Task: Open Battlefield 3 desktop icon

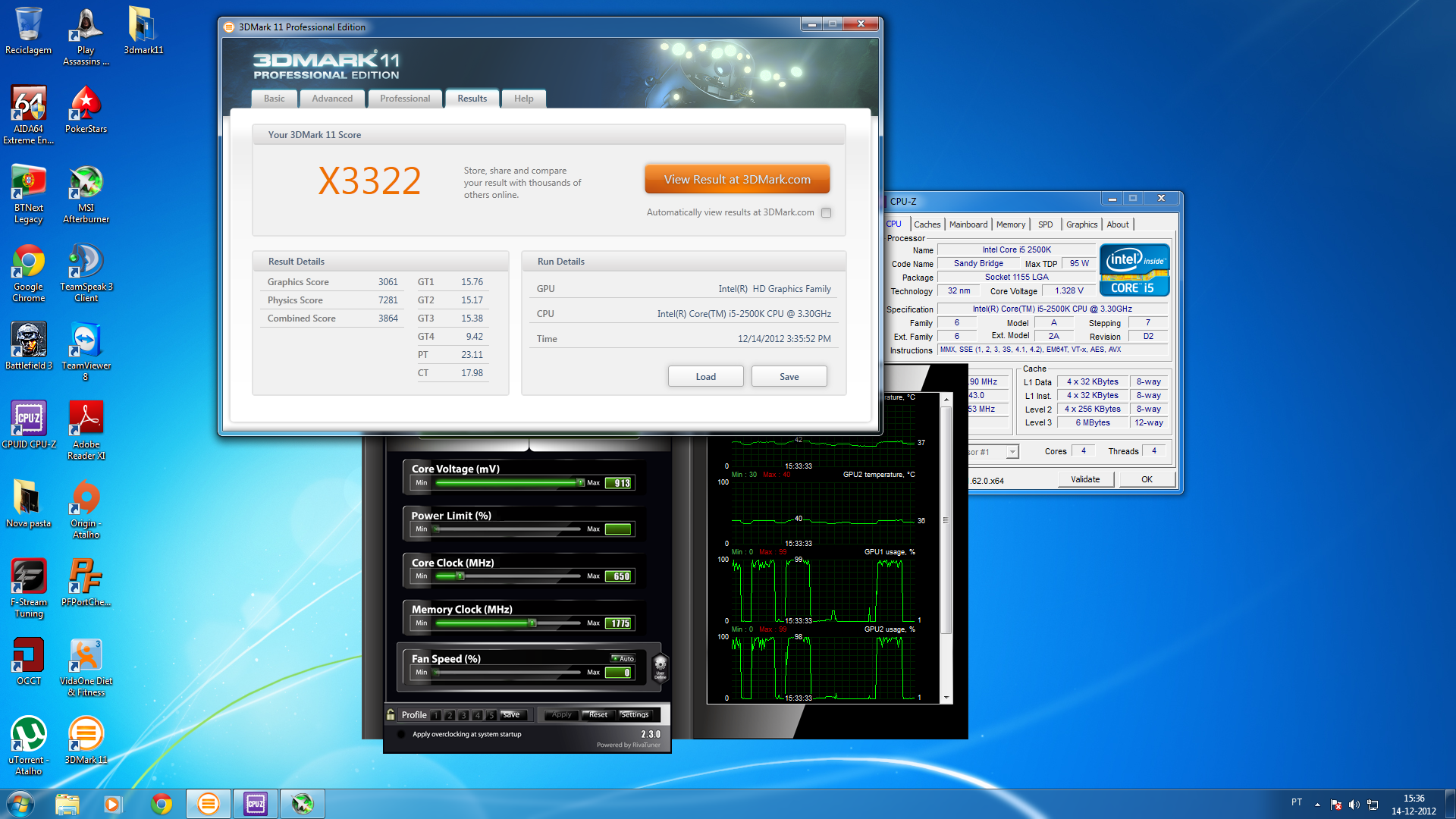Action: tap(28, 345)
